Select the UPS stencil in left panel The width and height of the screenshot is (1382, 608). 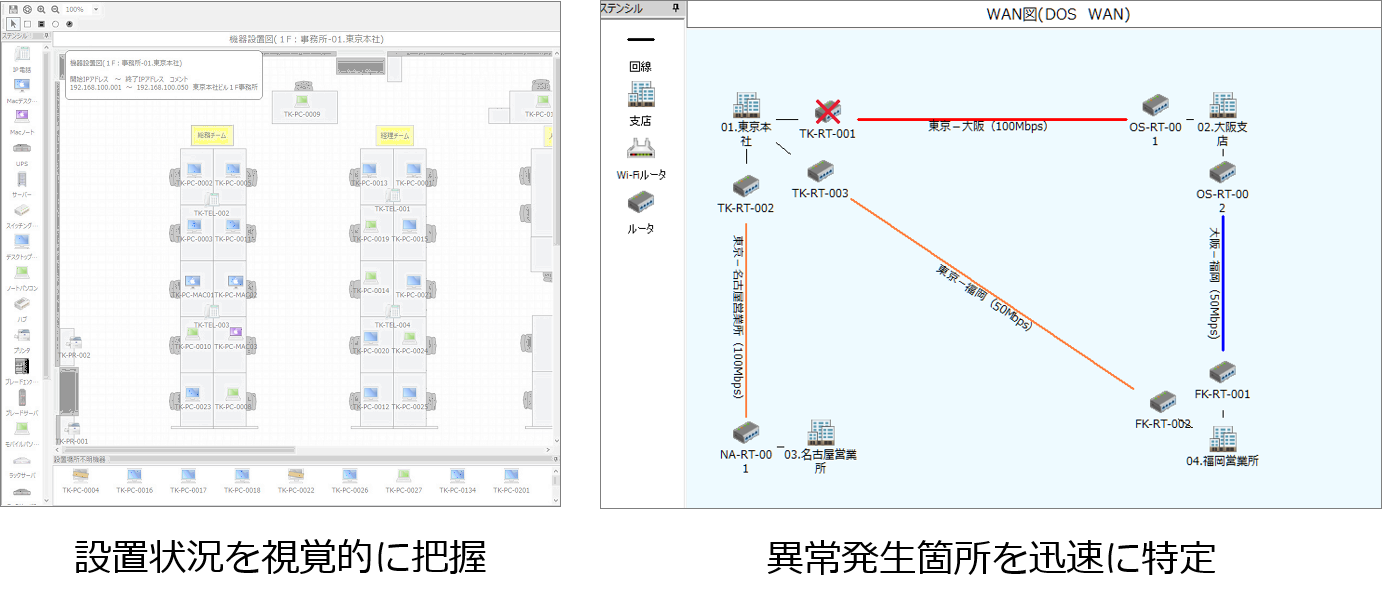point(21,149)
